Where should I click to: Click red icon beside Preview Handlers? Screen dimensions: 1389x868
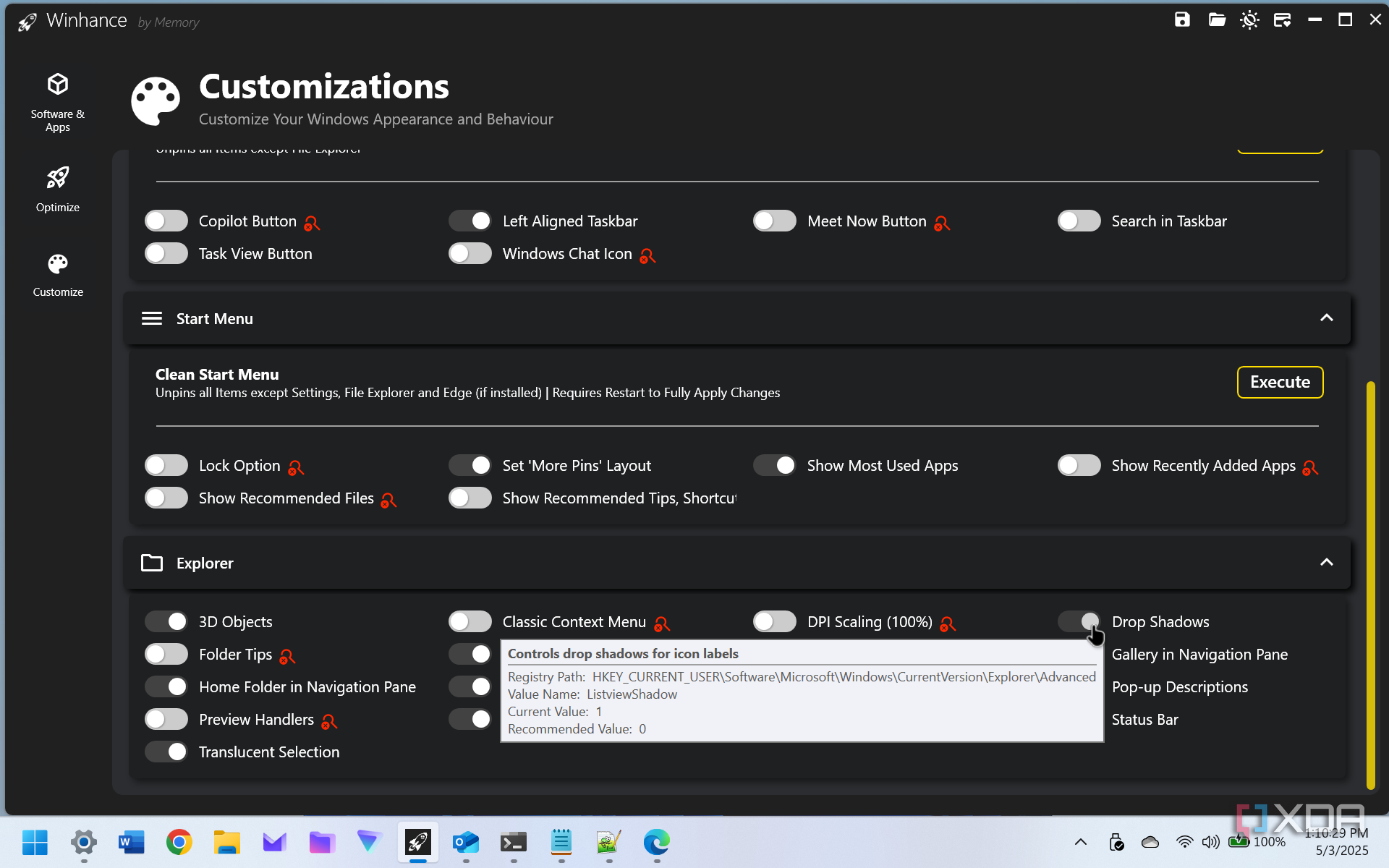pos(329,721)
